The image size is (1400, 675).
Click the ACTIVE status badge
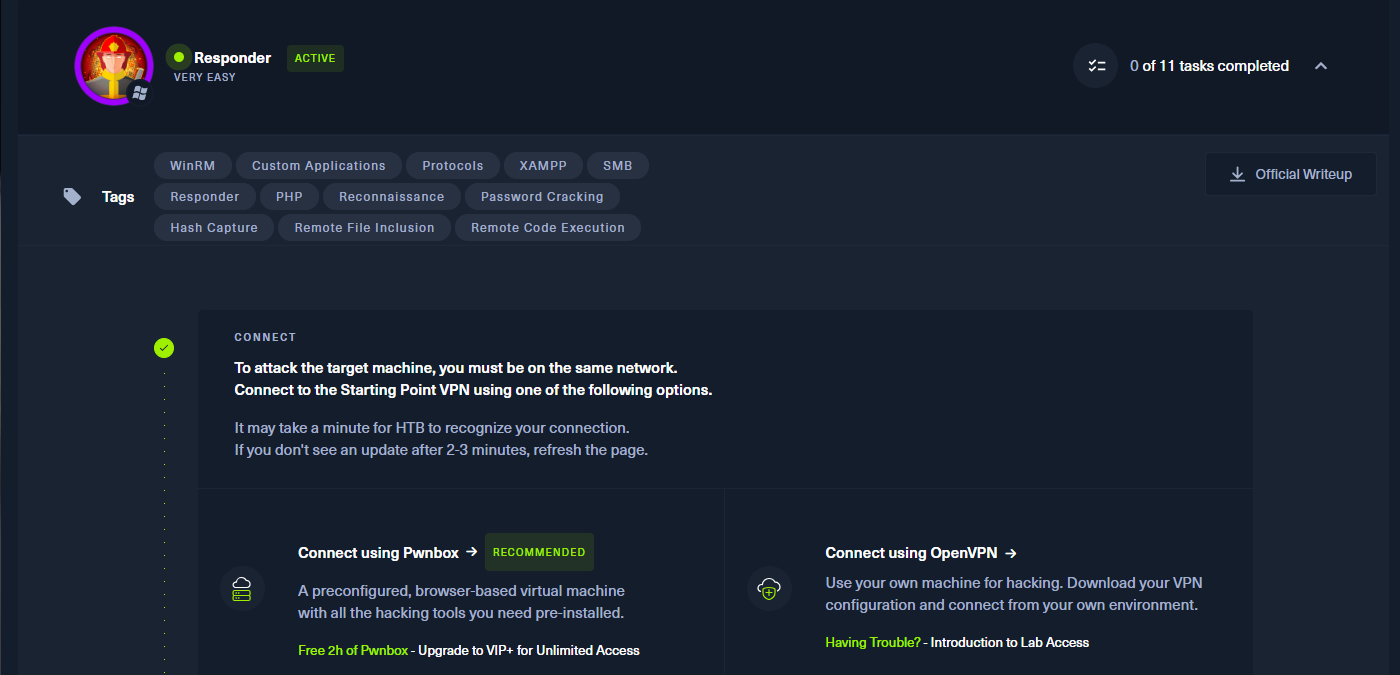pos(315,58)
